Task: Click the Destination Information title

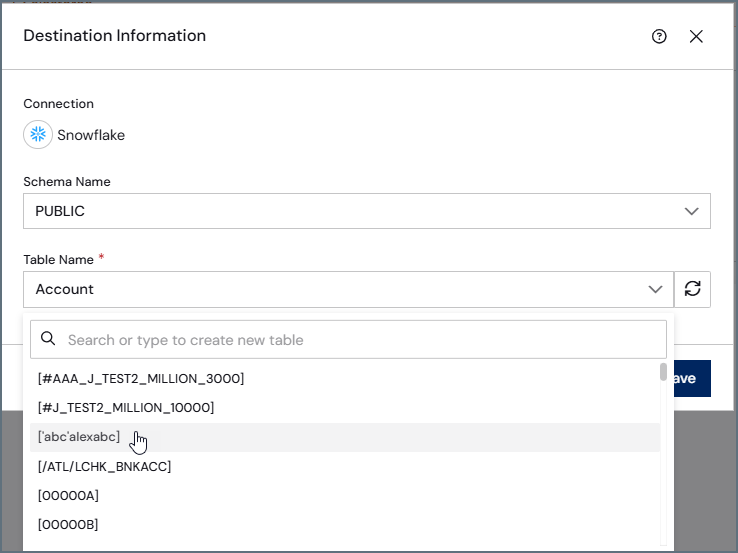Action: [x=114, y=36]
